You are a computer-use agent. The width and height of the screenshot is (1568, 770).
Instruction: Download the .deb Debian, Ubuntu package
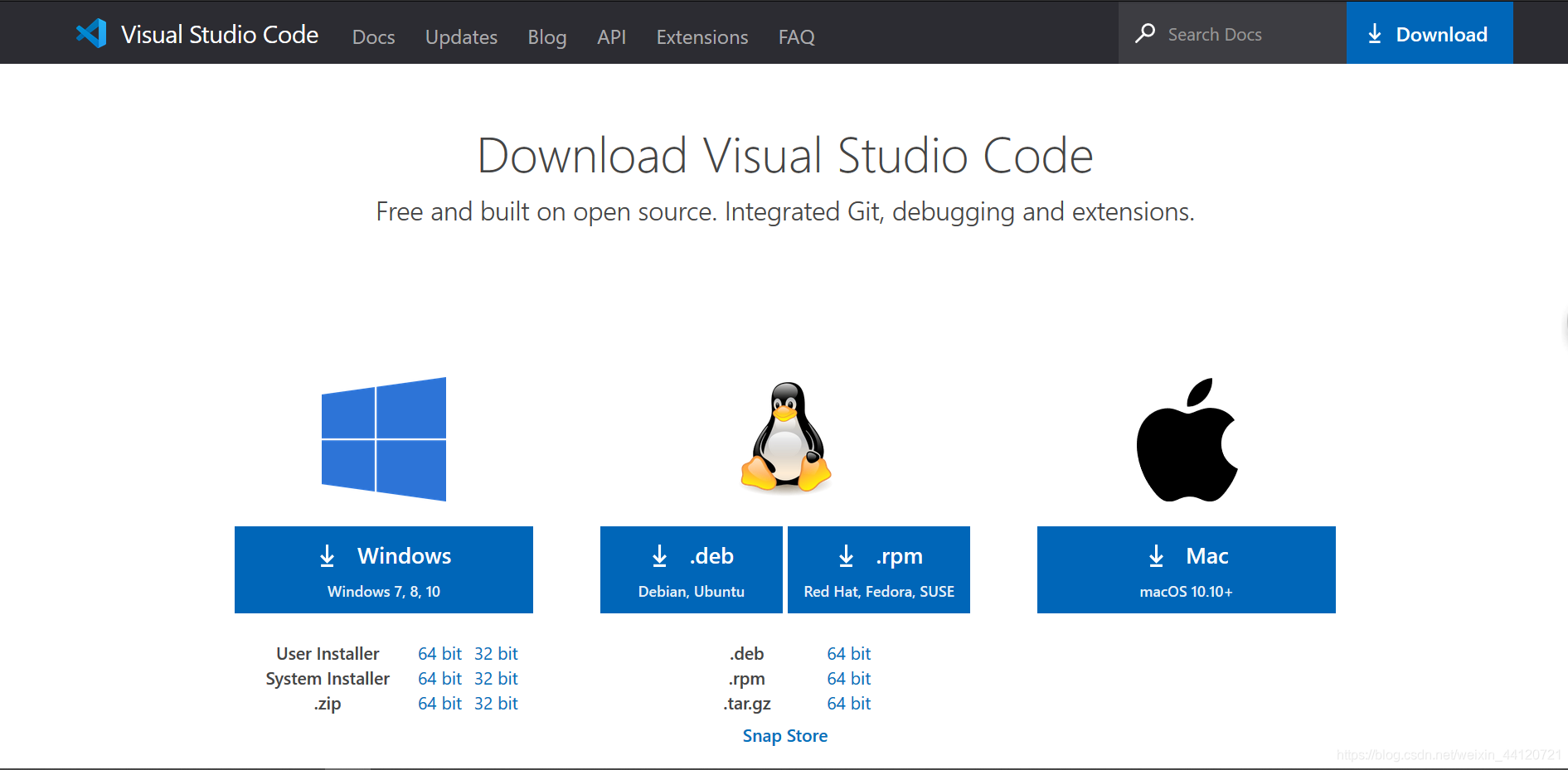coord(692,569)
